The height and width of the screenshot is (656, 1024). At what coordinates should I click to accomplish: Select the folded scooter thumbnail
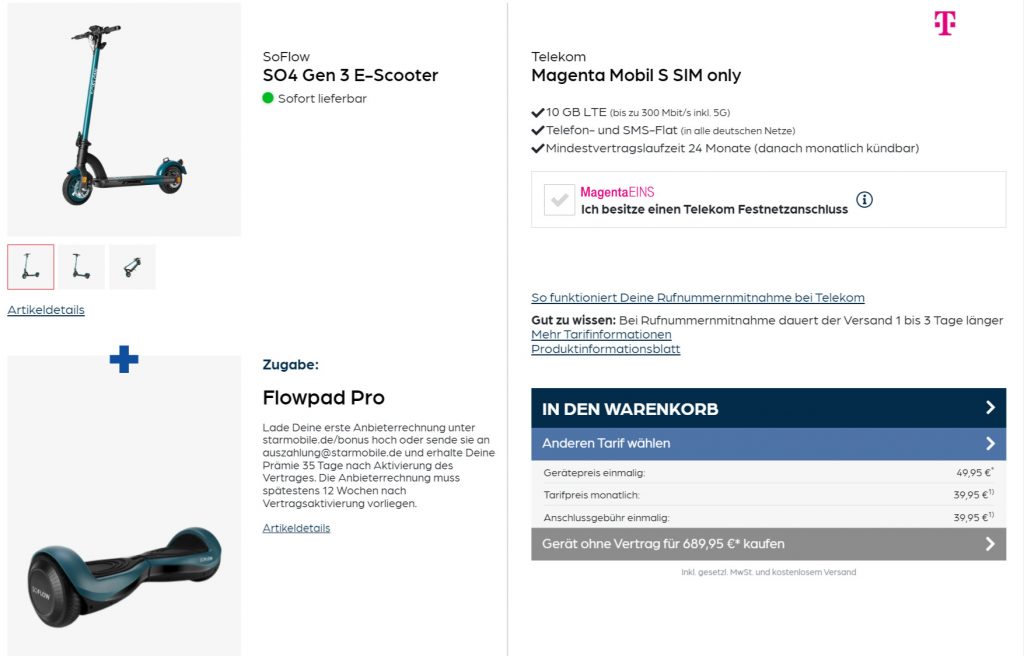132,266
